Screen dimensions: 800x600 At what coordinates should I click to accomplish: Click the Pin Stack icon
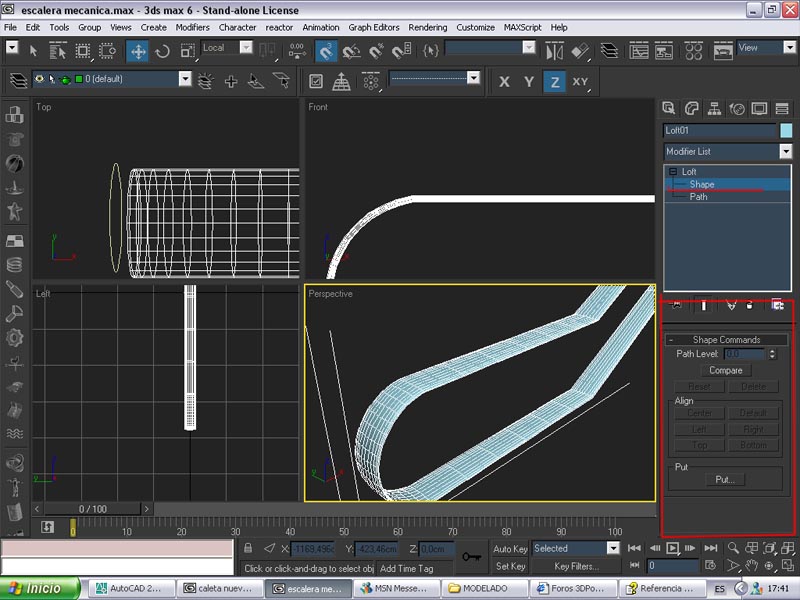coord(677,305)
